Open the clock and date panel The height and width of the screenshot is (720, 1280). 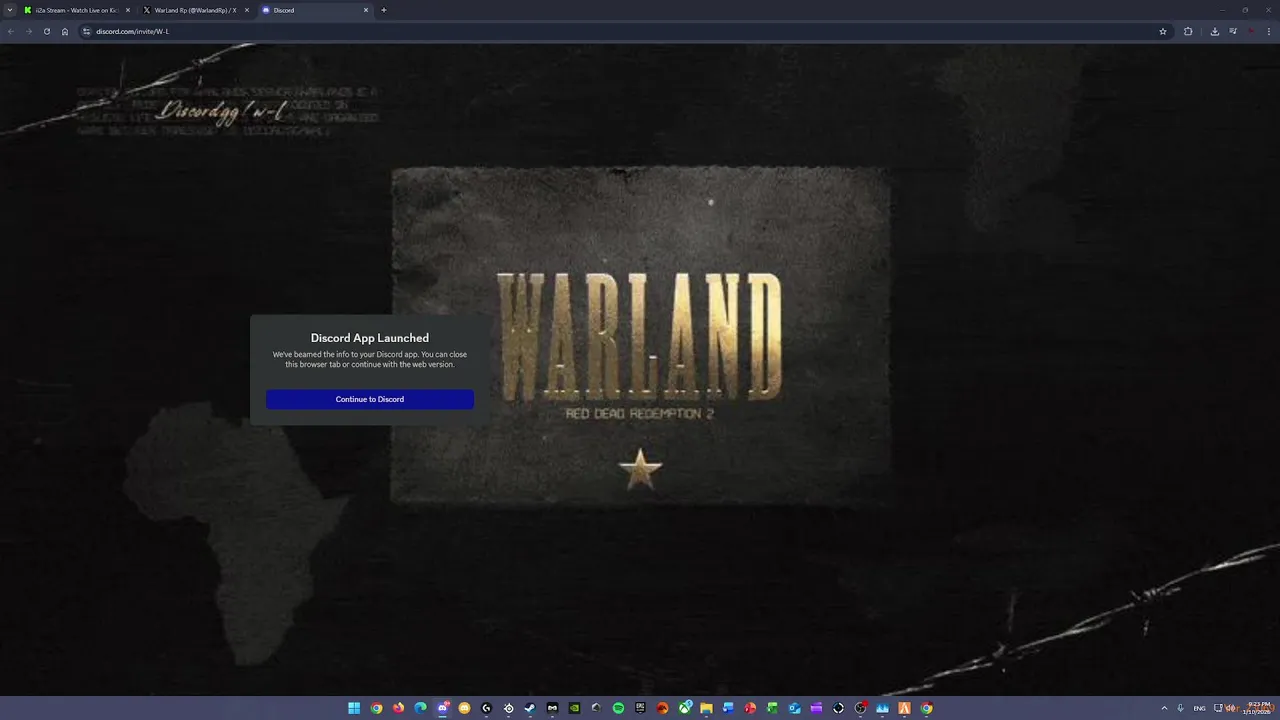pos(1257,708)
